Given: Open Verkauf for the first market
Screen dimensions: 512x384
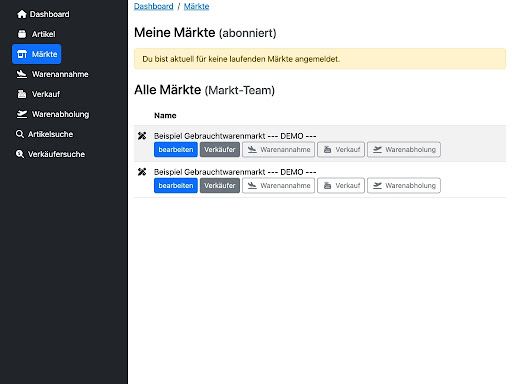Looking at the screenshot, I should click(x=341, y=150).
